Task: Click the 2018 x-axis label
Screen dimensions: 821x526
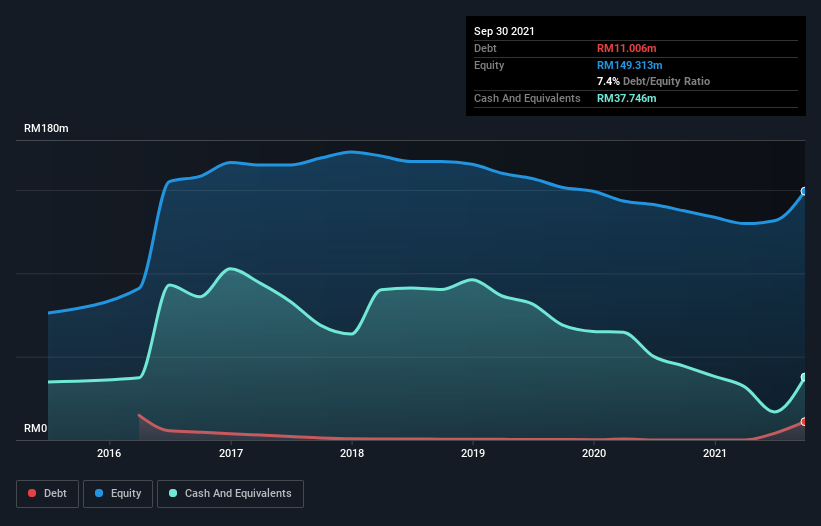Action: click(x=352, y=453)
